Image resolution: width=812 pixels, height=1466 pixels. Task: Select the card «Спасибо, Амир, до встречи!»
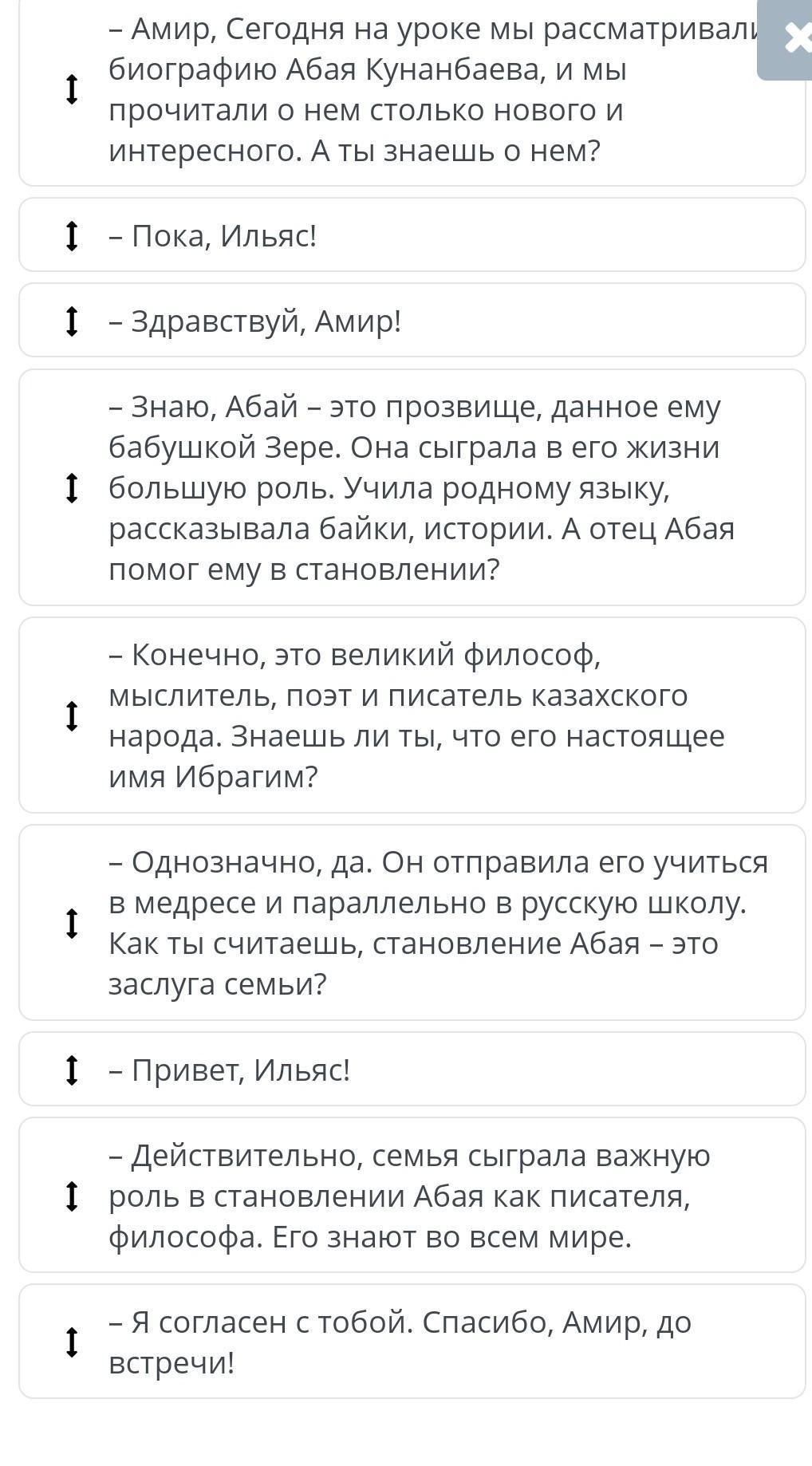(412, 1342)
